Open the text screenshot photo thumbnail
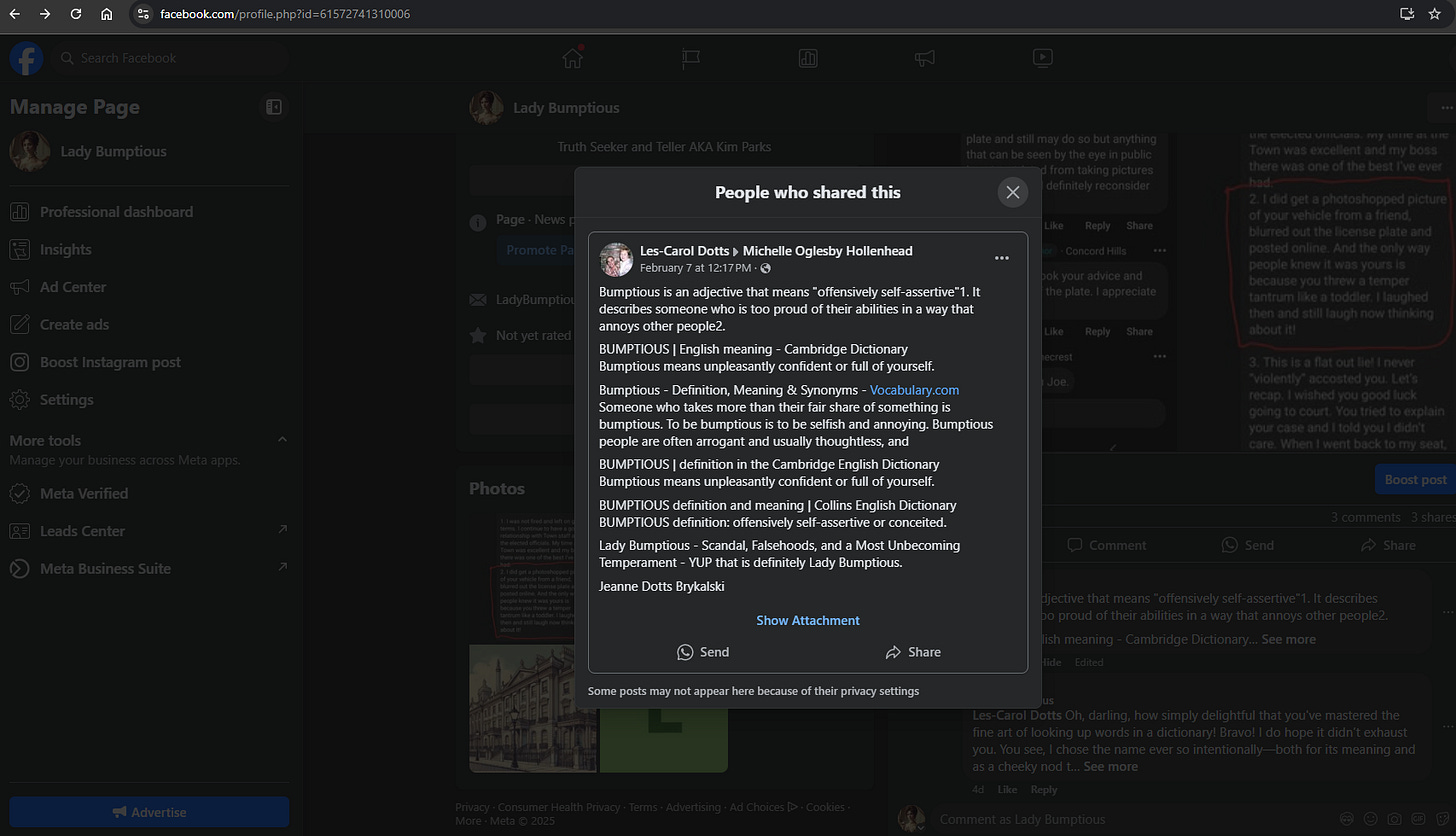The width and height of the screenshot is (1456, 836). click(532, 576)
